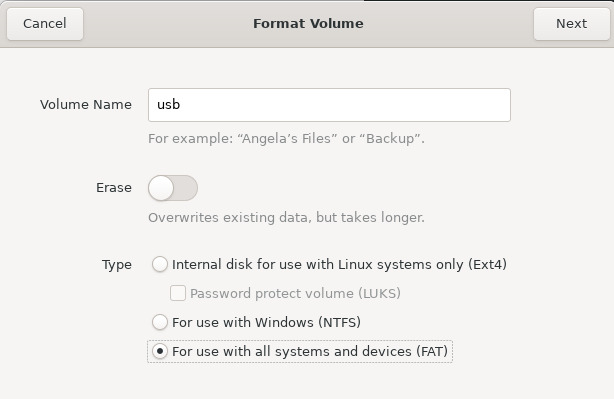Screen dimensions: 614x399
Task: Check the Password protect volume (LUKS) box
Action: (x=178, y=293)
